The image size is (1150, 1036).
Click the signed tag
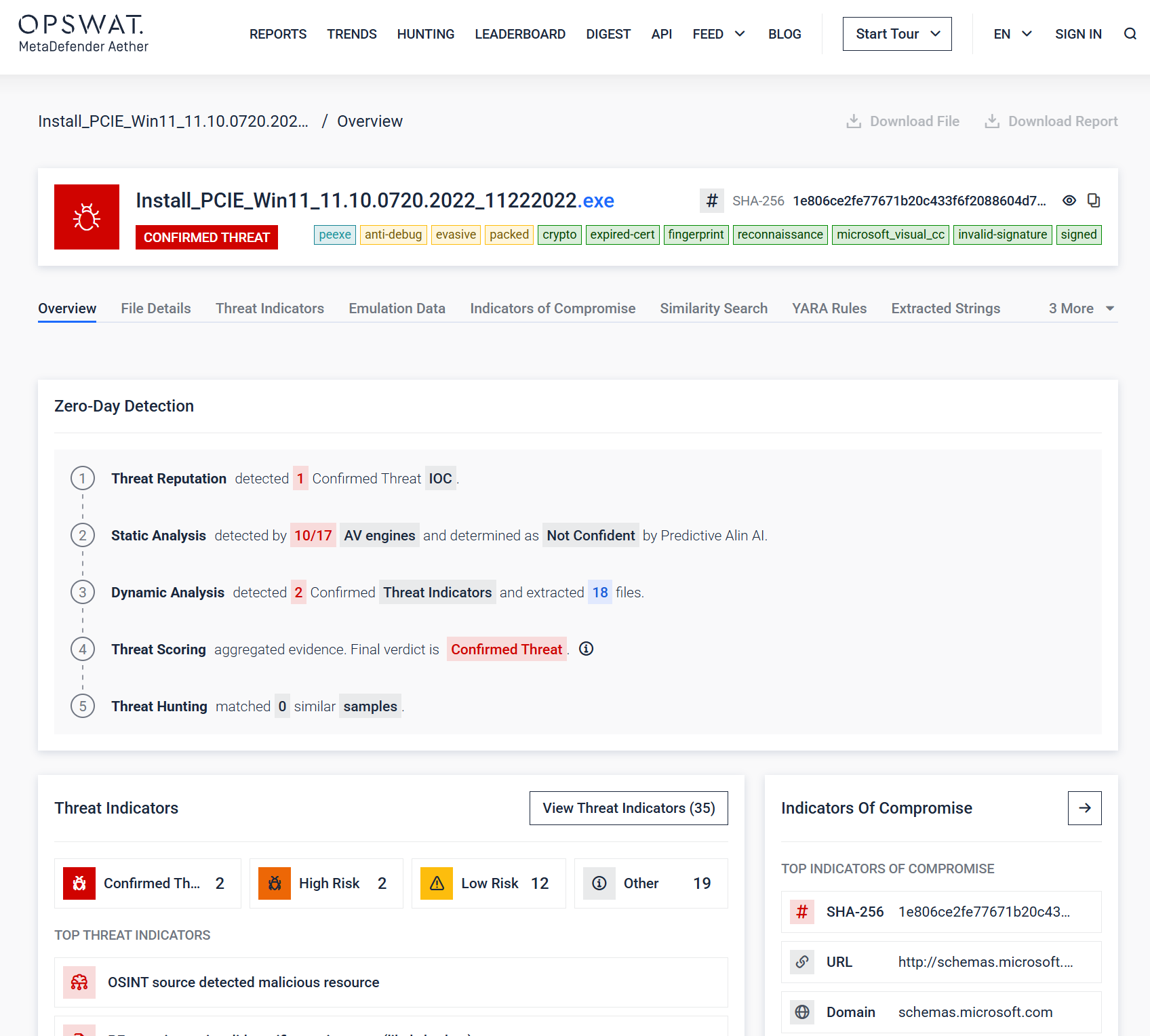1079,235
